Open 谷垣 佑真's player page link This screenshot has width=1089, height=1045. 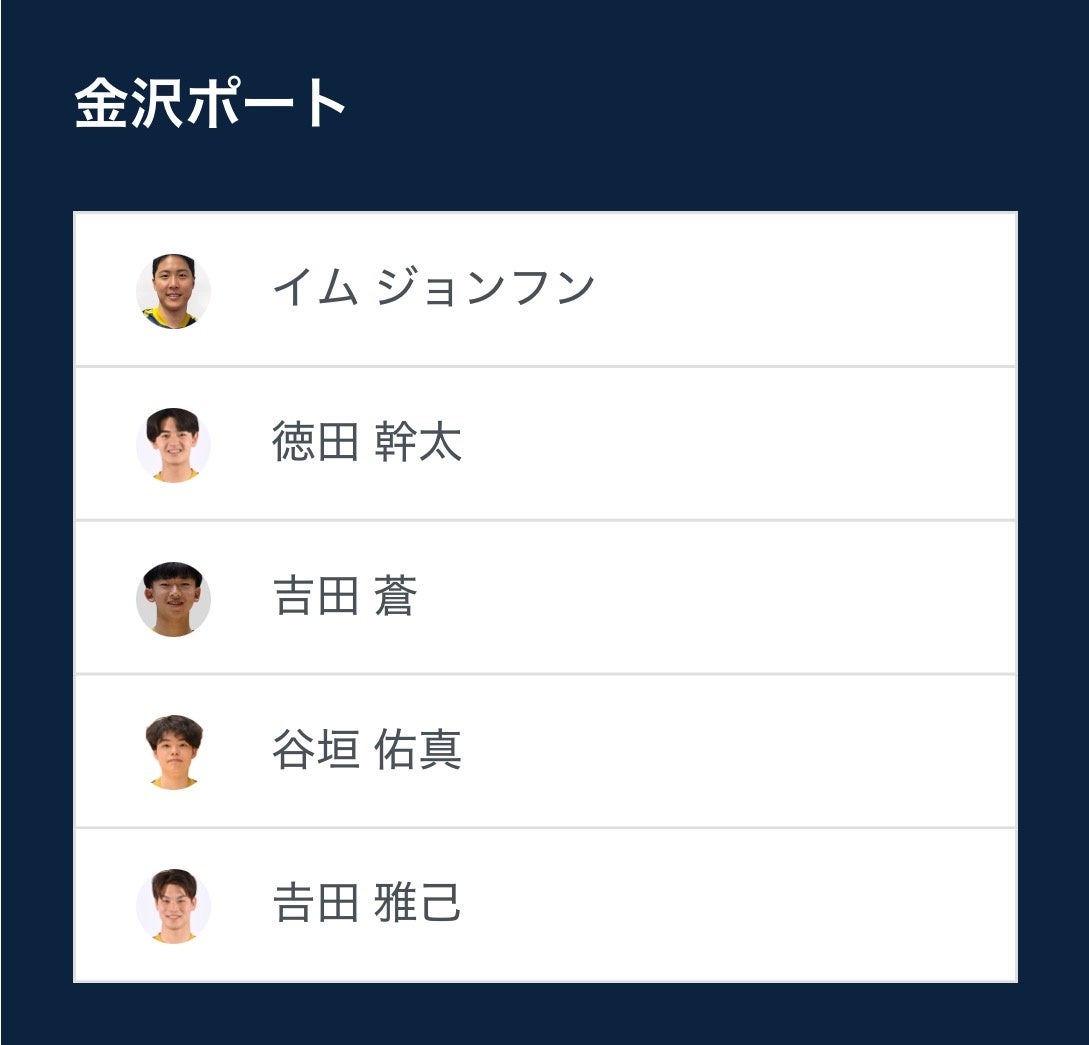366,750
